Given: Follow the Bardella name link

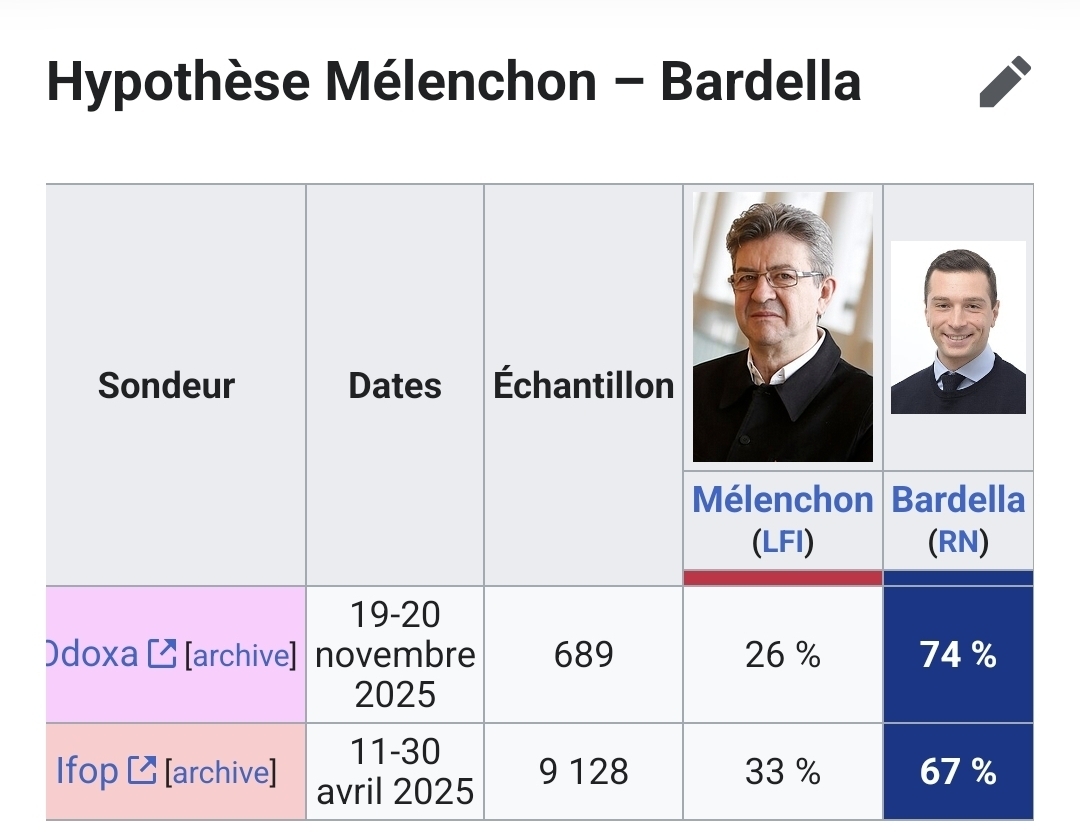Looking at the screenshot, I should click(958, 500).
